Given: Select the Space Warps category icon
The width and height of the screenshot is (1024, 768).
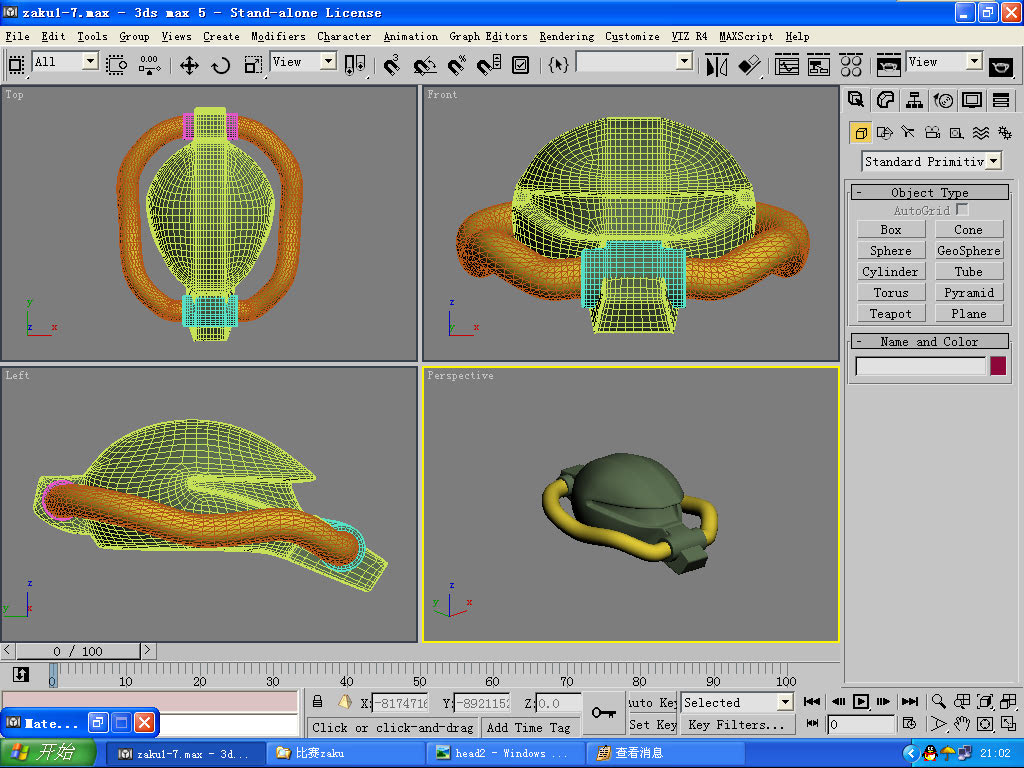Looking at the screenshot, I should [x=981, y=133].
